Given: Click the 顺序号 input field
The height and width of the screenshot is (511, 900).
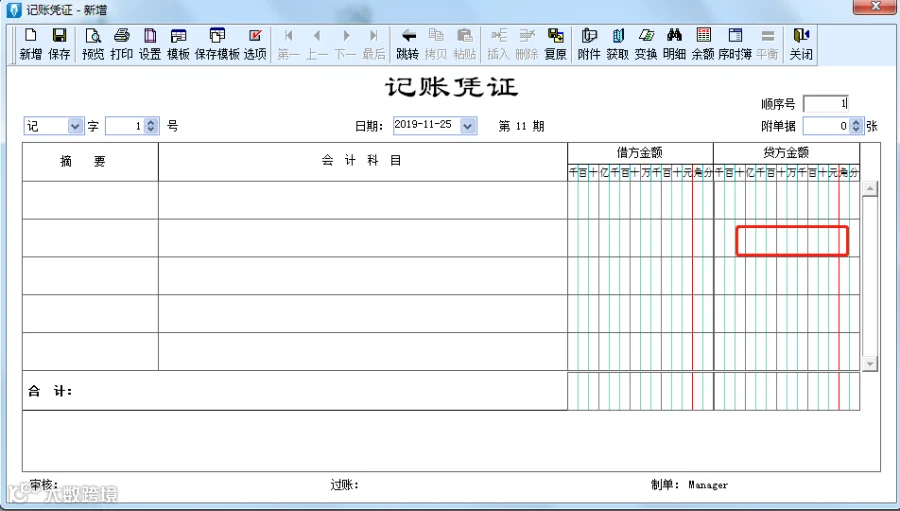Looking at the screenshot, I should click(x=825, y=104).
